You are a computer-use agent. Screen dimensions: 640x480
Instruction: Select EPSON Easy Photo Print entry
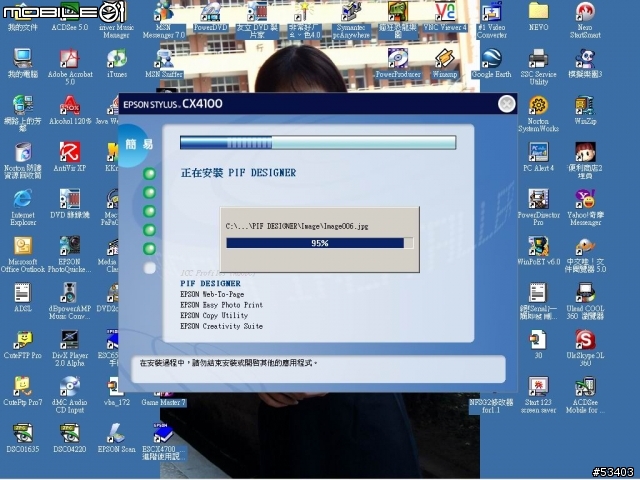pos(222,305)
